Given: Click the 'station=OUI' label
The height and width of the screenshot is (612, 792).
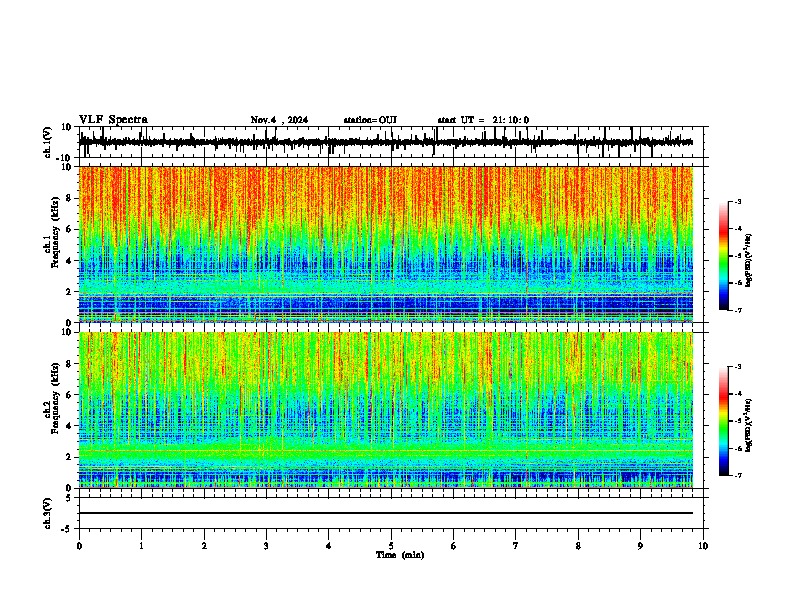Looking at the screenshot, I should pos(370,120).
